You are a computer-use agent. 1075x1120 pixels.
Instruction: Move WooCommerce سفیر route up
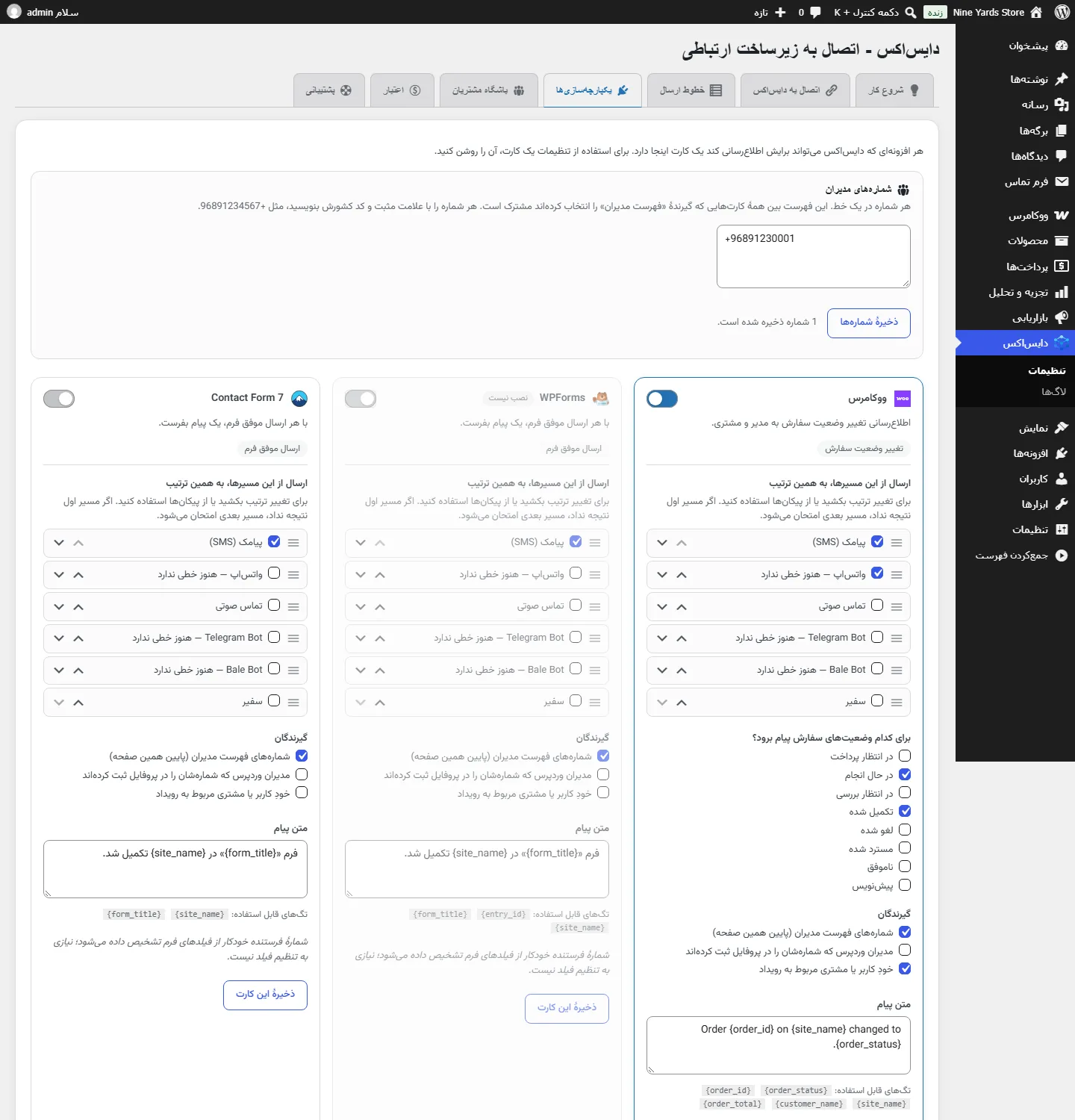click(682, 703)
